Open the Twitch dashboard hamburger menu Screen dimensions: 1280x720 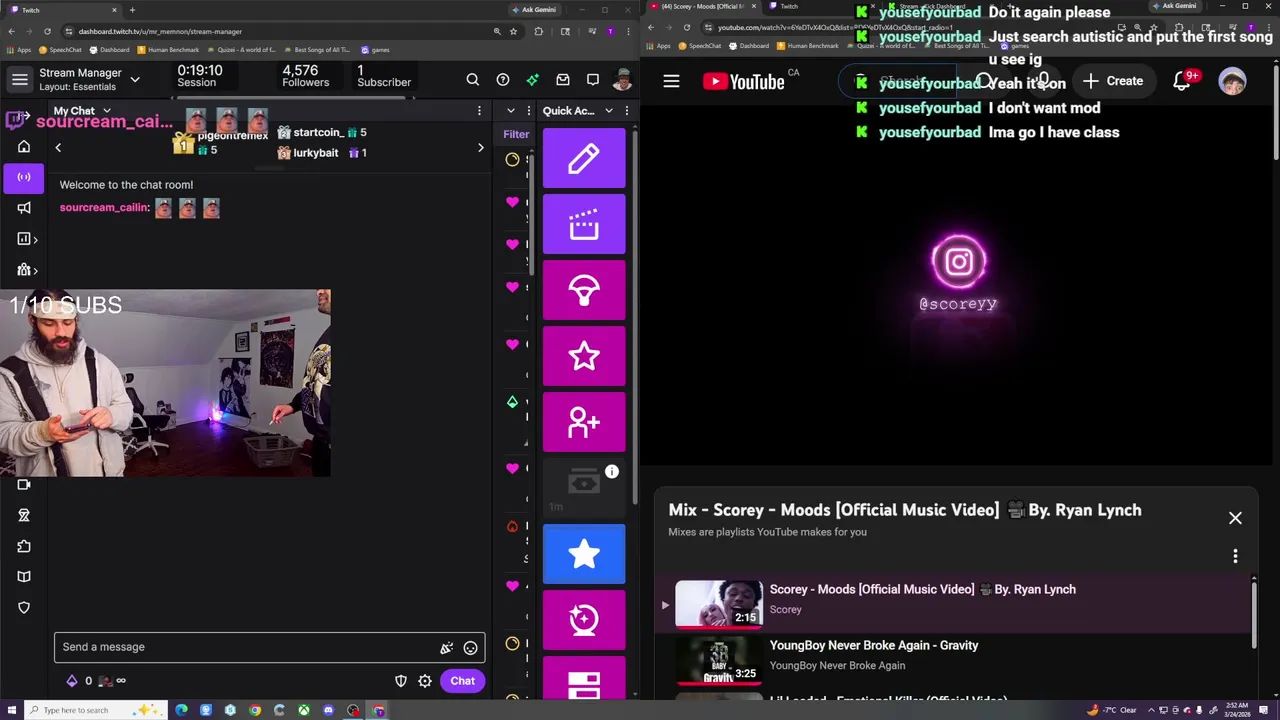pos(20,80)
